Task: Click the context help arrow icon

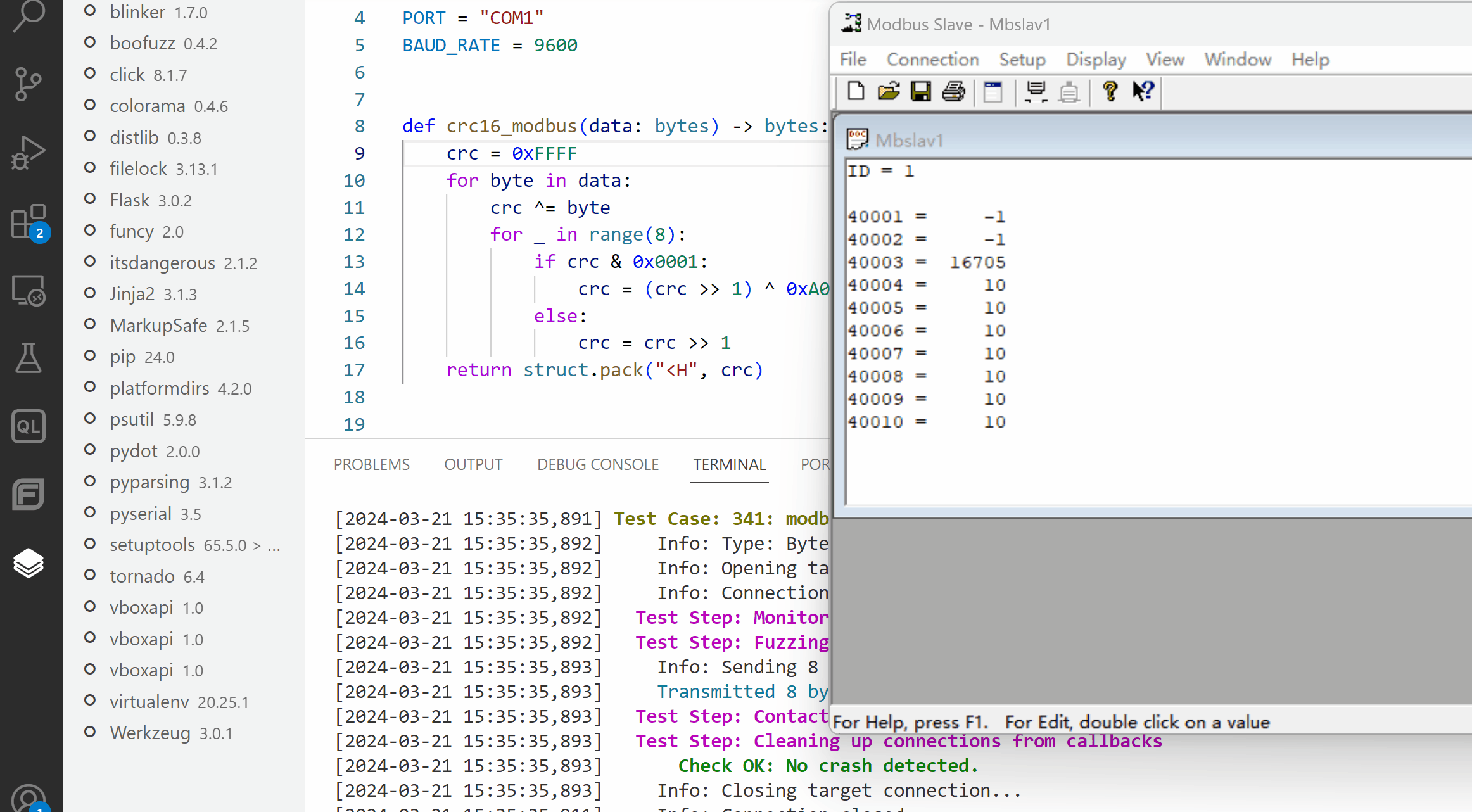Action: [x=1143, y=92]
